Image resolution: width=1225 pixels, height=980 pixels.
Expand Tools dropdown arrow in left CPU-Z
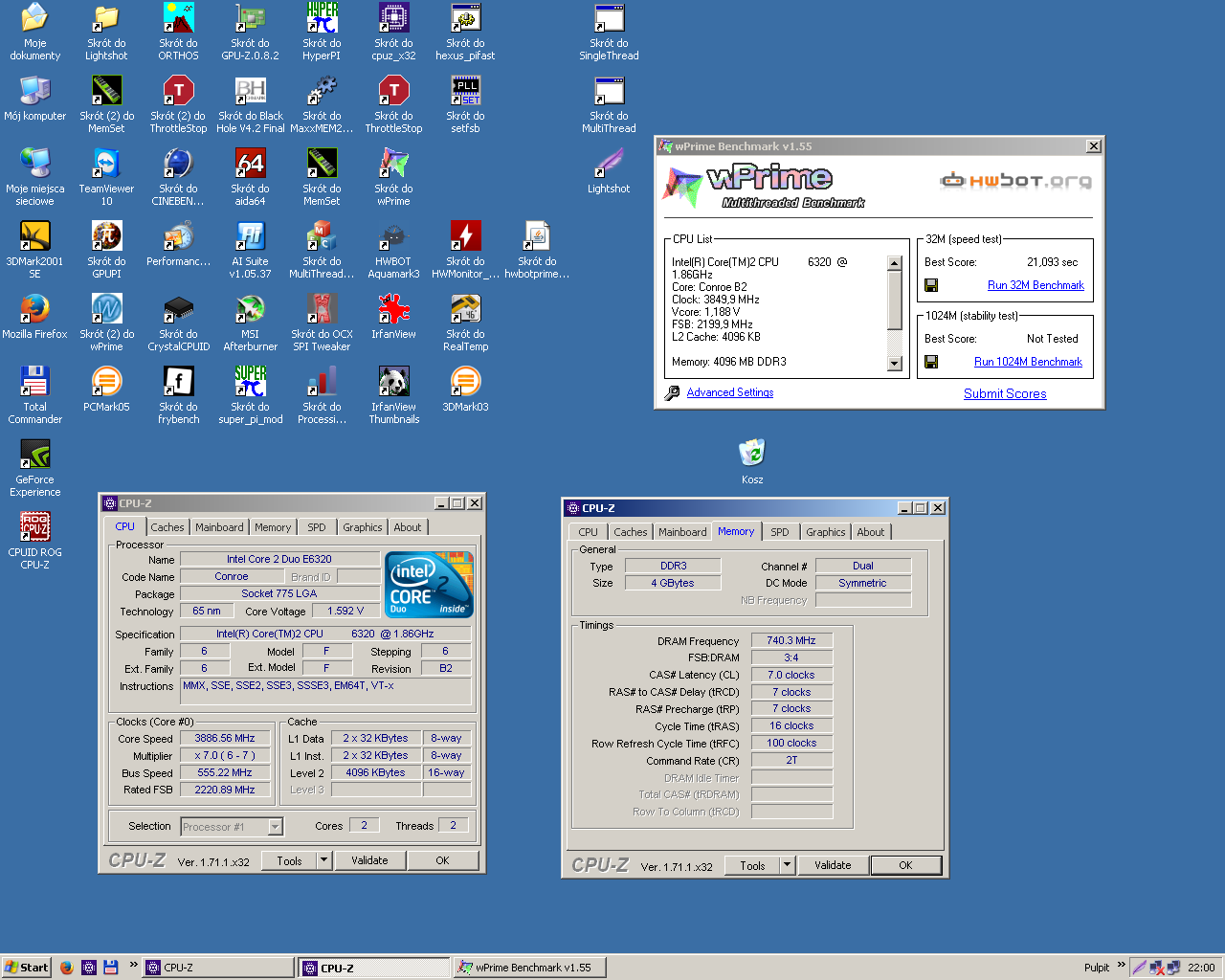tap(323, 860)
